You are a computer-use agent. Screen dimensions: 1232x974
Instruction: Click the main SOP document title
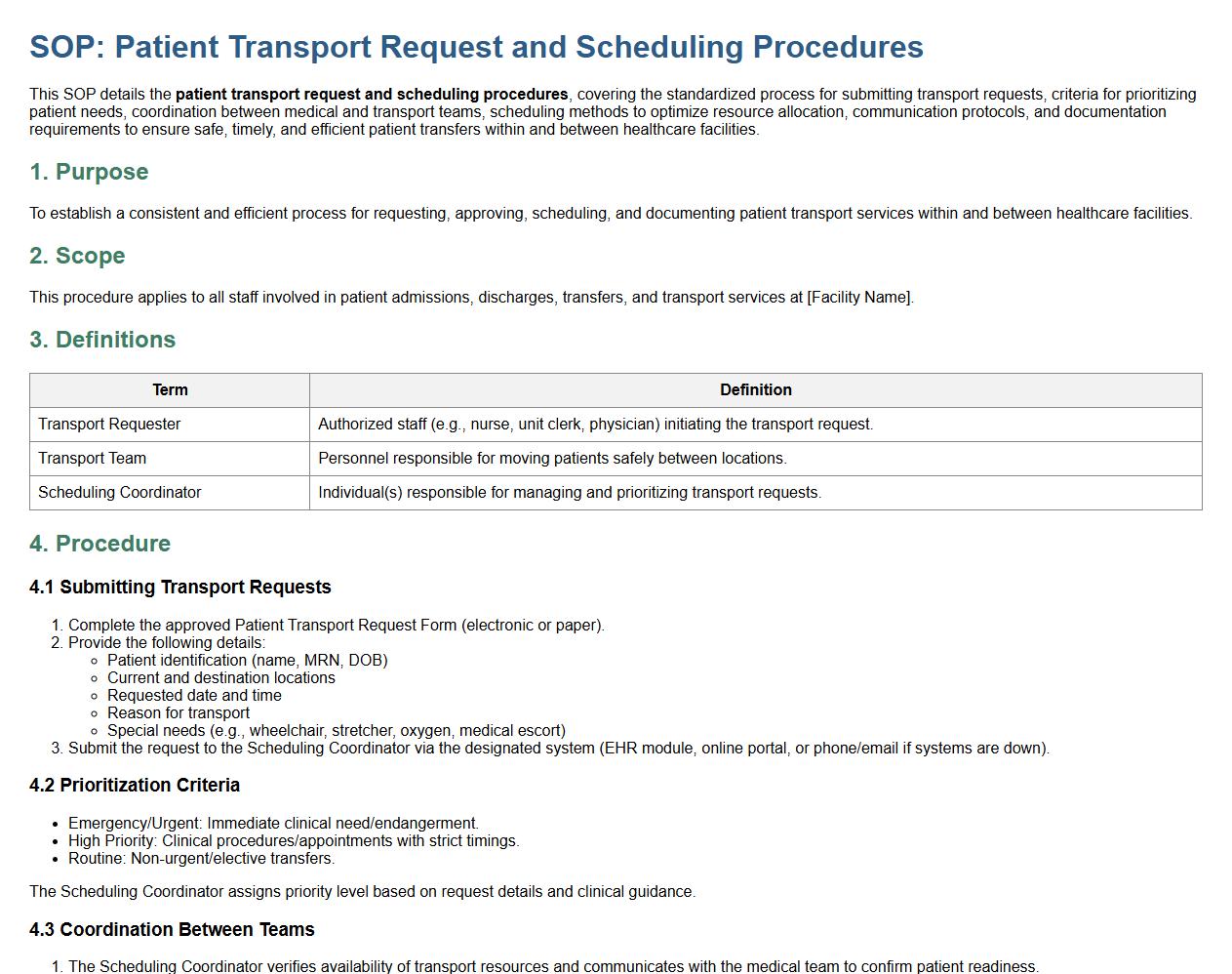coord(476,47)
